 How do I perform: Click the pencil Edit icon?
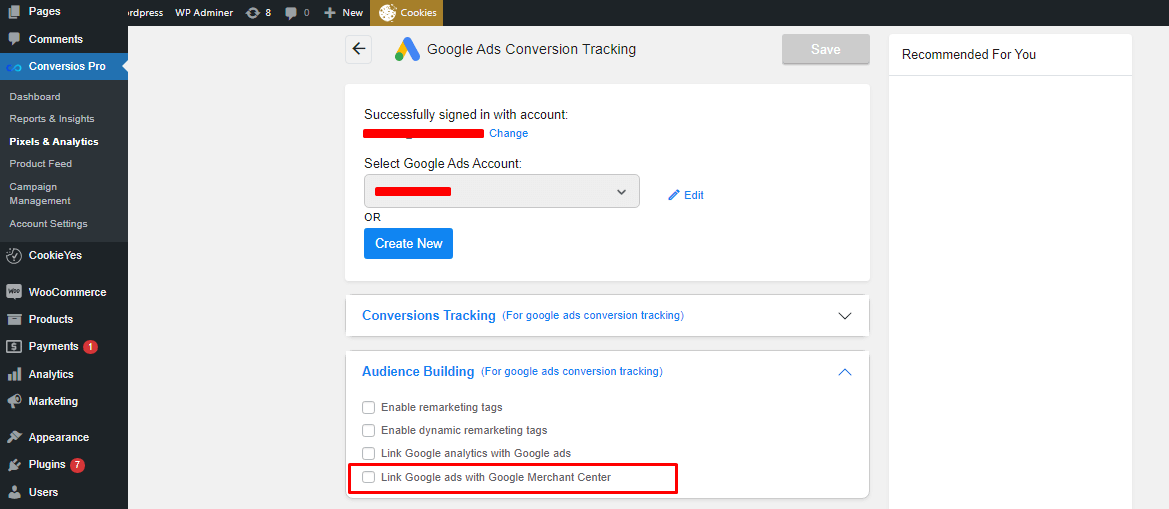click(x=674, y=195)
